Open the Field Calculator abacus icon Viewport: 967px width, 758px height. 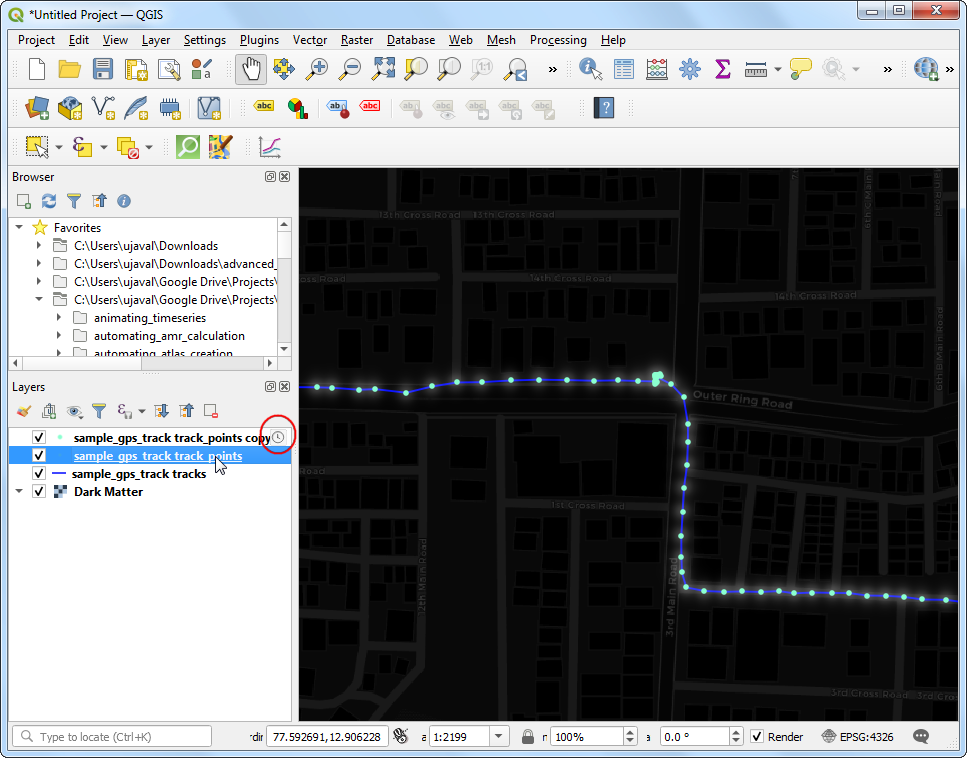pos(657,69)
